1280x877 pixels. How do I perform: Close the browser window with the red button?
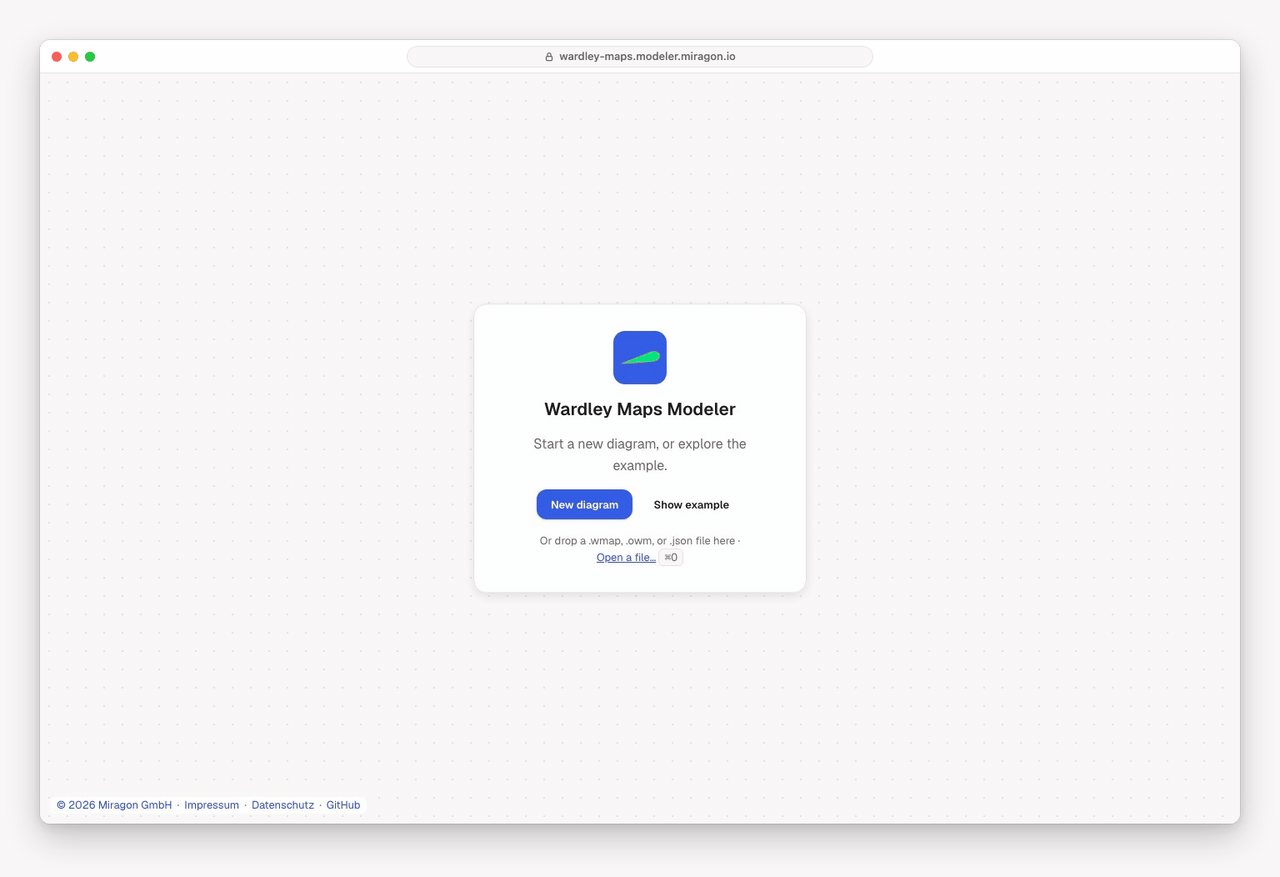57,57
